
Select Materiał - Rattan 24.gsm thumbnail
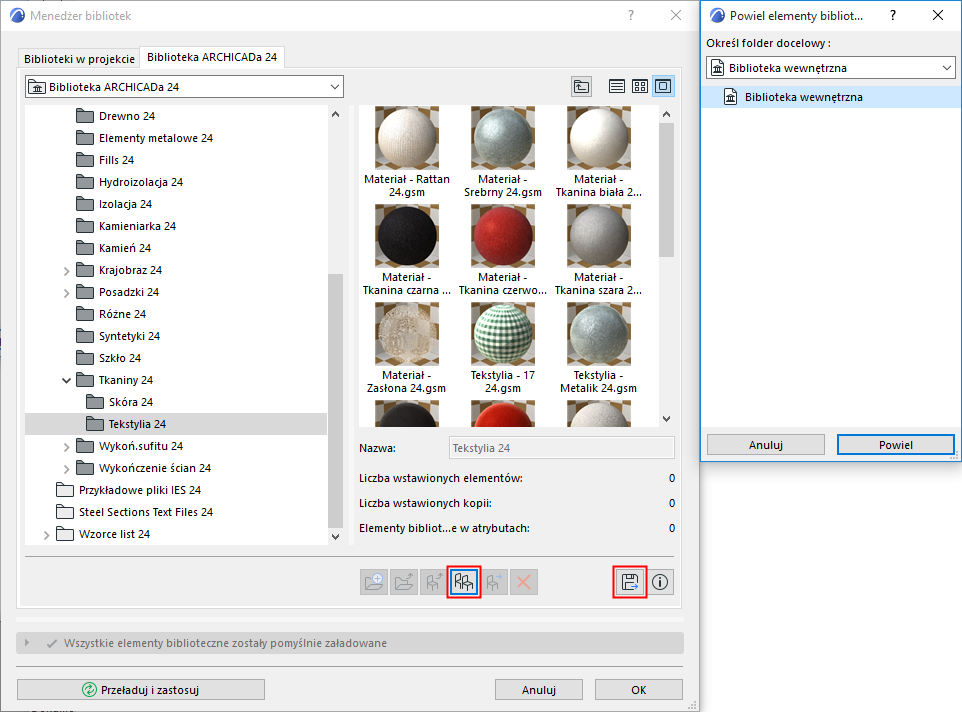407,138
